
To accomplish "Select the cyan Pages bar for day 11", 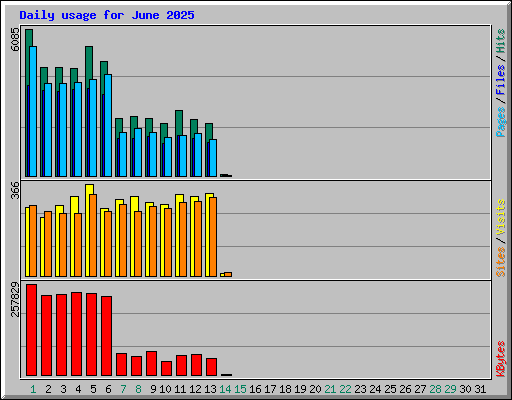I will tap(183, 156).
